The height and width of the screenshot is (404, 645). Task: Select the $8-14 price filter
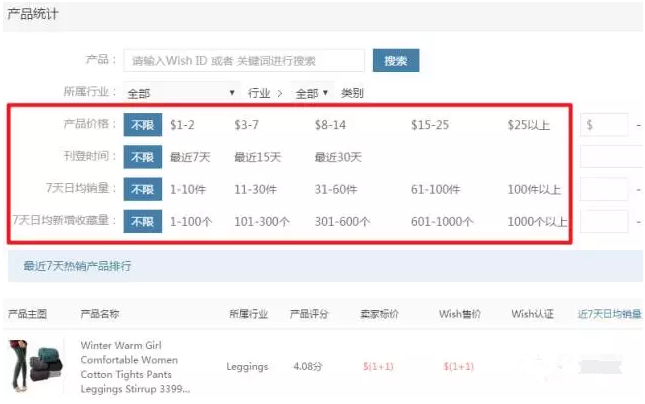point(330,125)
